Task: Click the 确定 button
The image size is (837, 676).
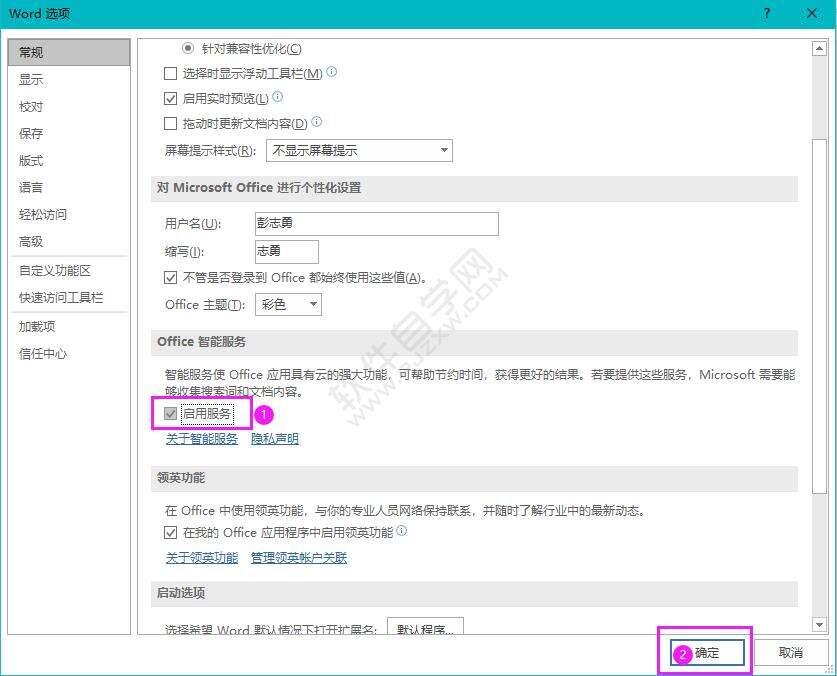Action: coord(707,653)
